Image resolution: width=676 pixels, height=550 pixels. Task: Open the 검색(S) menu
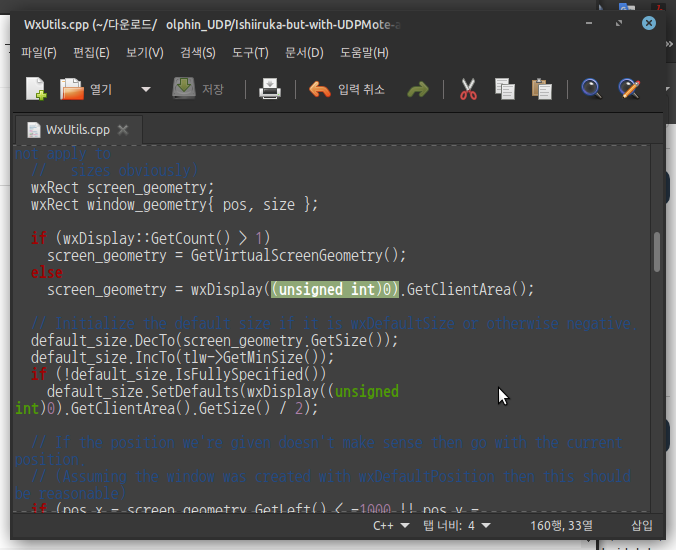[197, 53]
